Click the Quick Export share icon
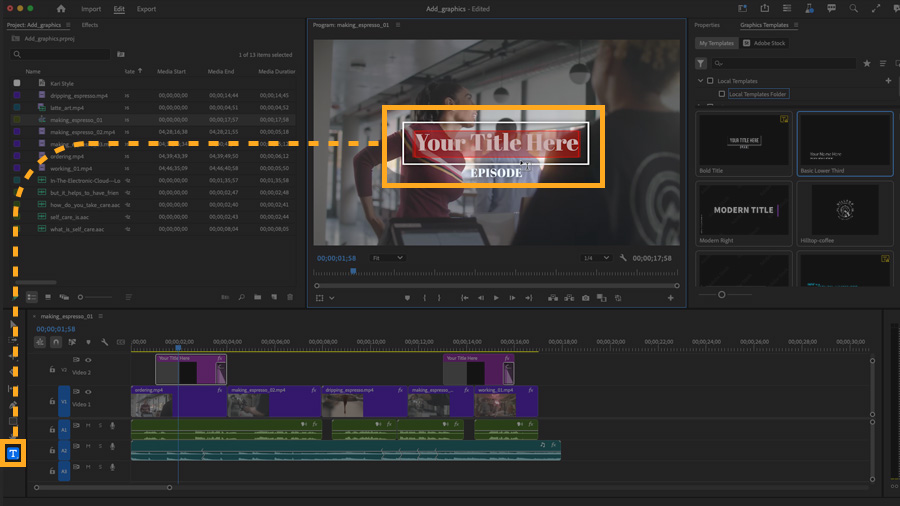900x506 pixels. tap(765, 8)
